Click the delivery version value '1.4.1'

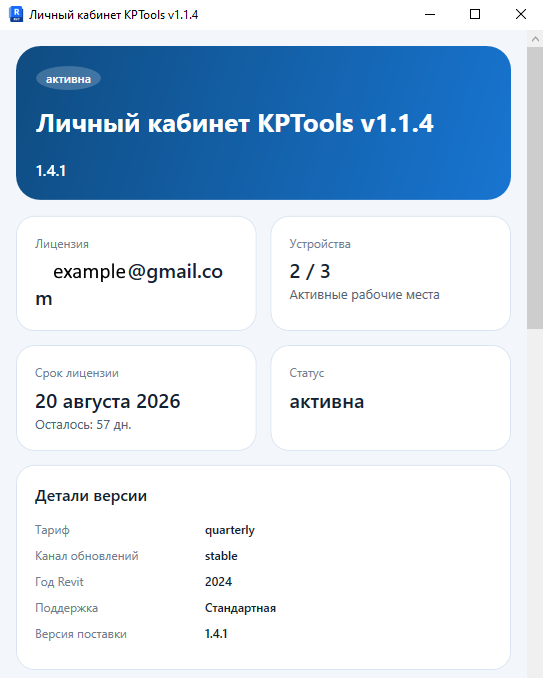pyautogui.click(x=216, y=634)
